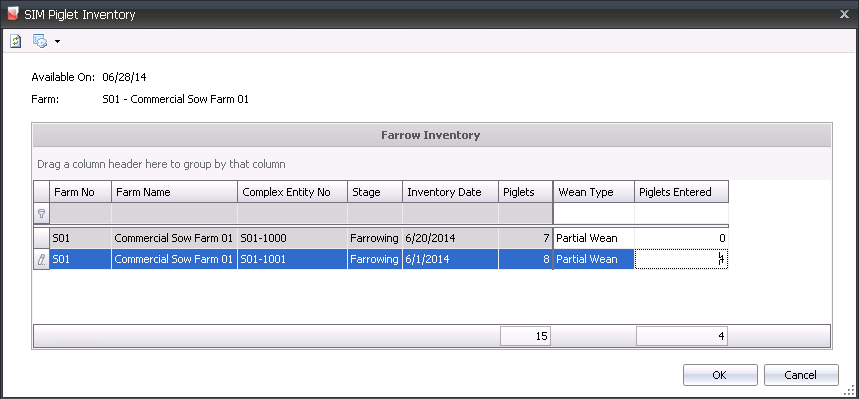Image resolution: width=859 pixels, height=399 pixels.
Task: Sort by the Inventory Date column header
Action: click(450, 192)
